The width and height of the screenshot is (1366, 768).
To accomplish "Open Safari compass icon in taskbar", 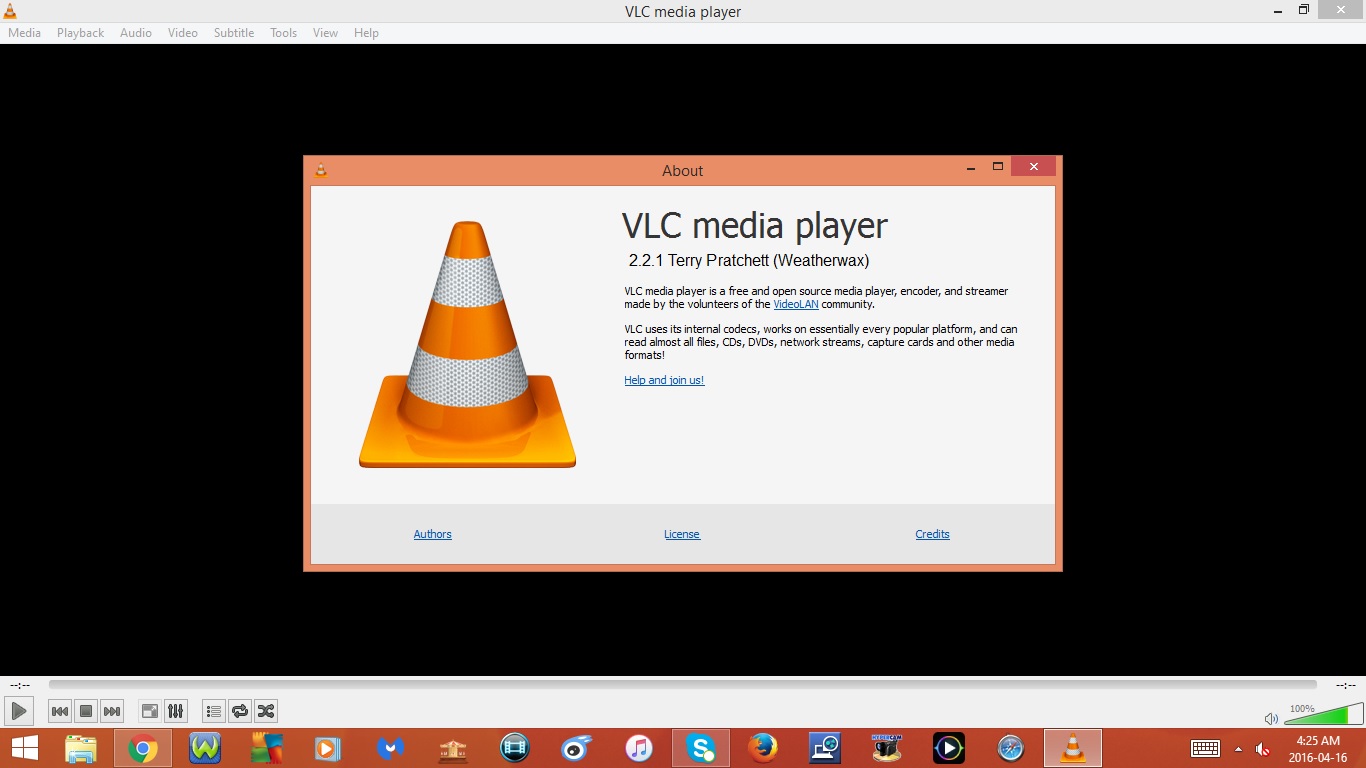I will pyautogui.click(x=1011, y=748).
